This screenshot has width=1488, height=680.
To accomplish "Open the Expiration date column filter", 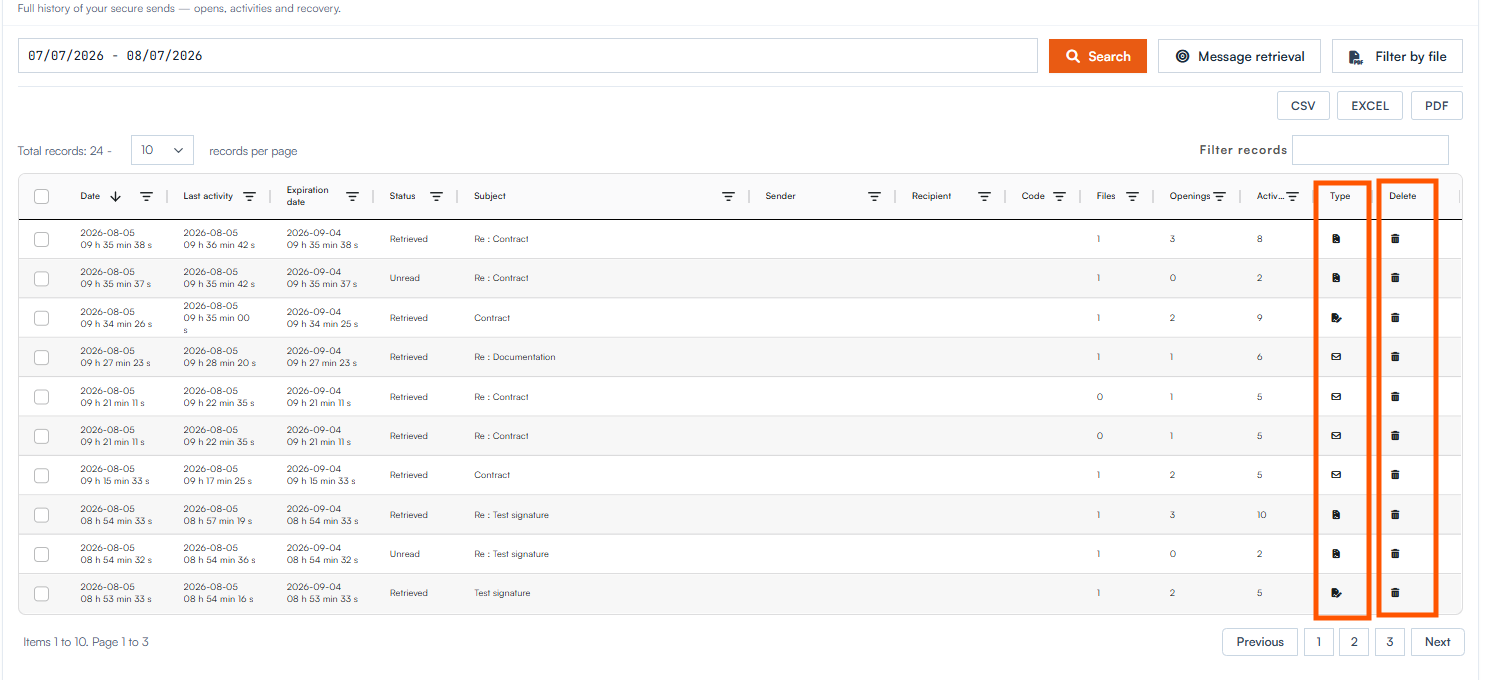I will (352, 197).
